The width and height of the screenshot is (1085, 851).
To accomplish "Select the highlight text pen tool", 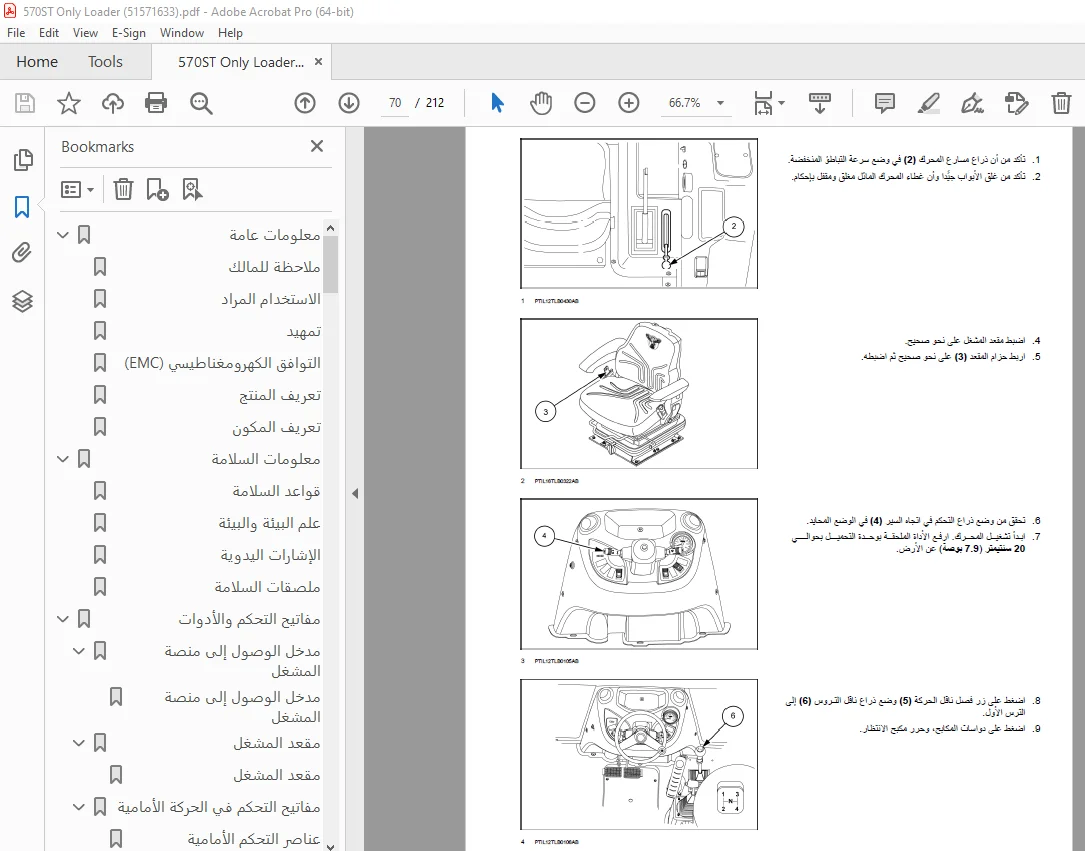I will [928, 103].
